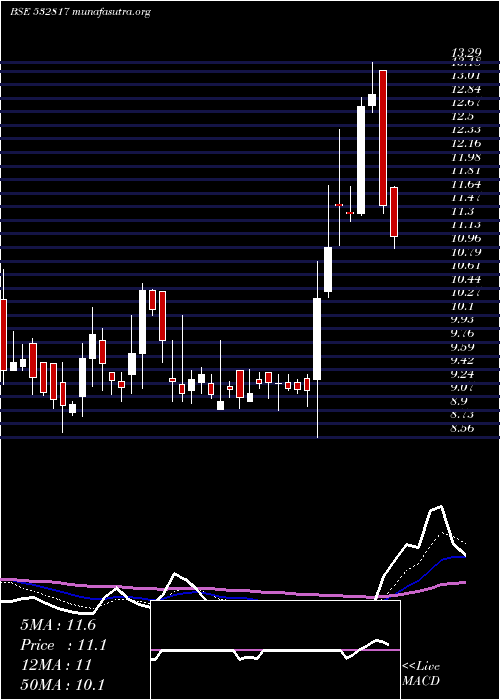Click the 13.29 price axis label

pos(468,53)
